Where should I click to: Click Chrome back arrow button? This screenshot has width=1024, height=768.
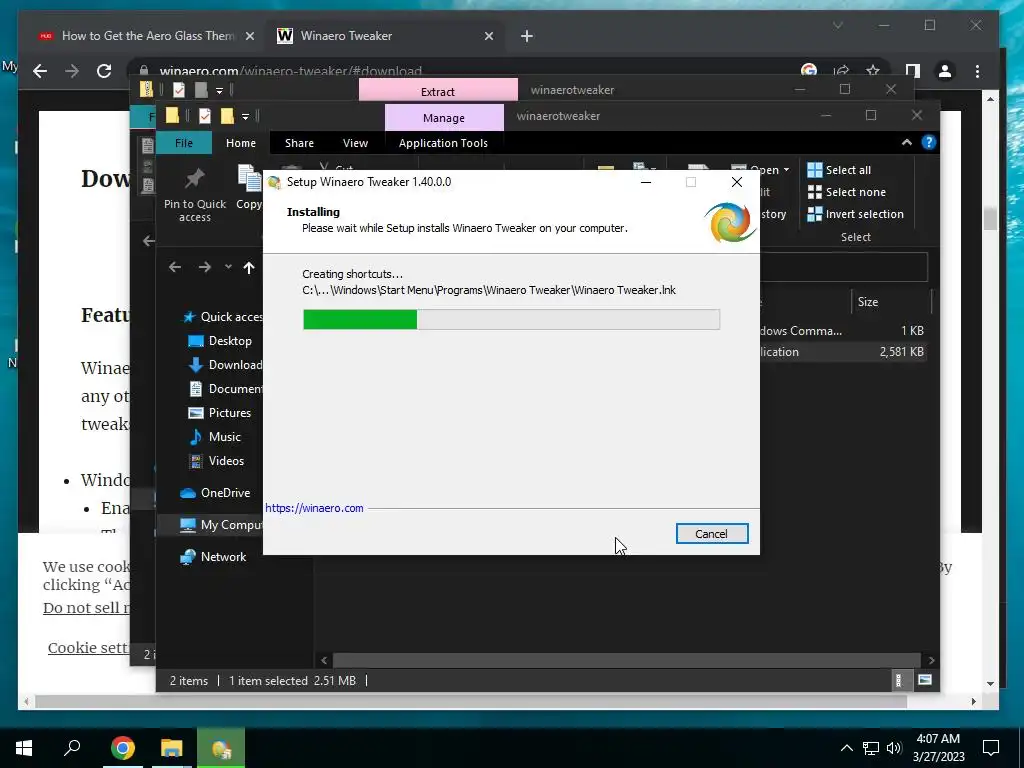40,71
